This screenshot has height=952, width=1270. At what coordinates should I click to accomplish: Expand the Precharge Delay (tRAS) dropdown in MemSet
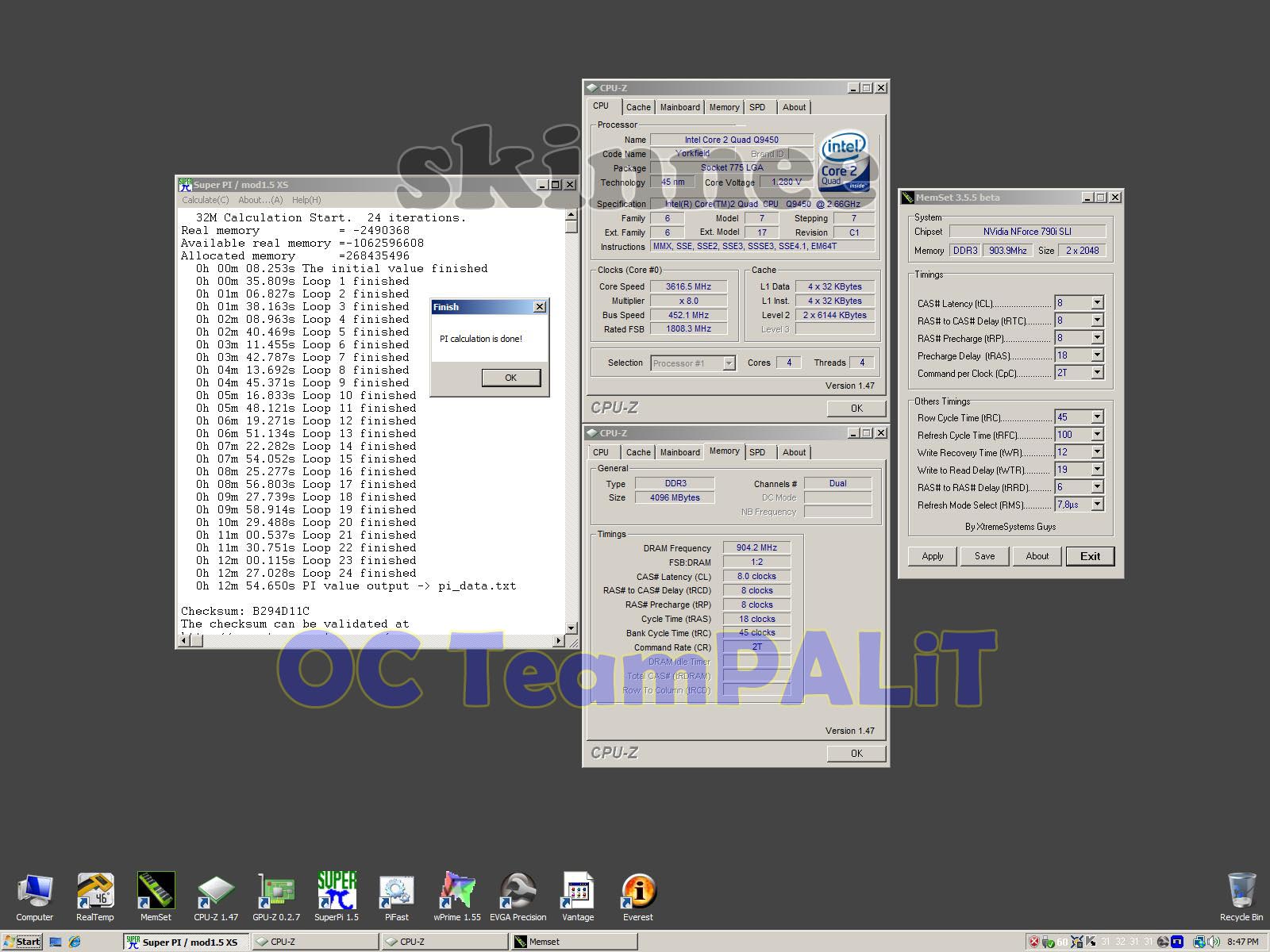pyautogui.click(x=1097, y=355)
